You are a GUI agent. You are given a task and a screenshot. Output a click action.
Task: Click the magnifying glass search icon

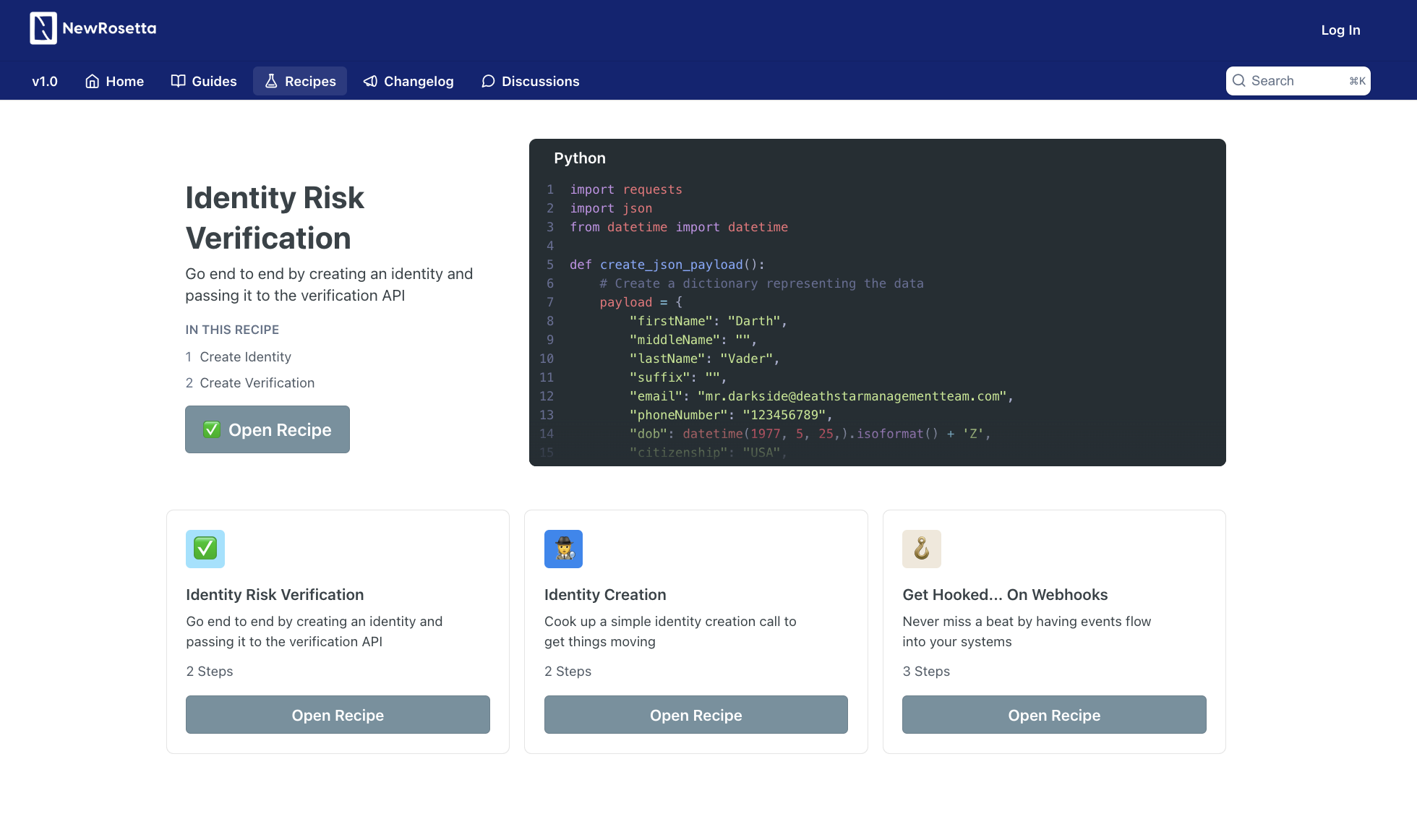coord(1239,81)
